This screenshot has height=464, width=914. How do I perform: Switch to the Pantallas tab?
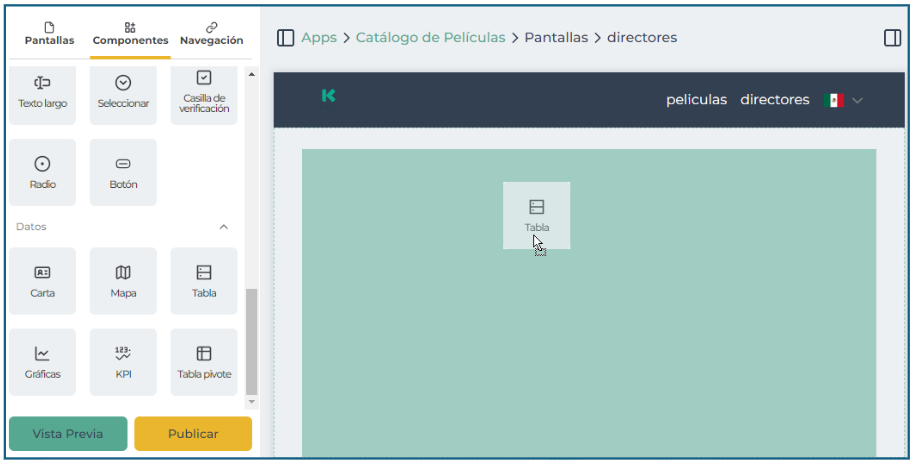click(x=49, y=34)
